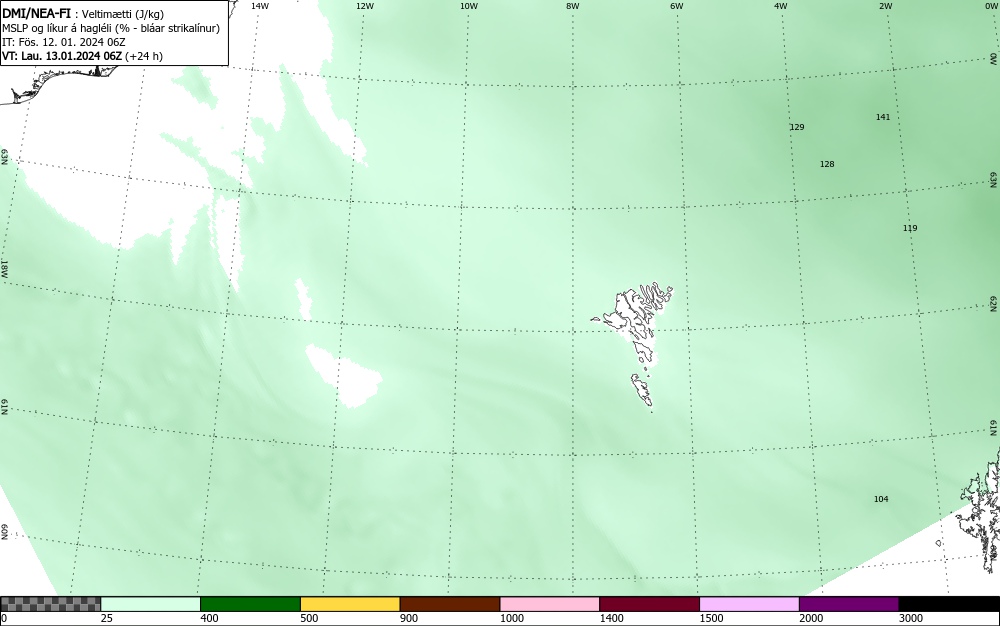Click the purple 2000–3000 legend swatch
This screenshot has width=1000, height=626.
click(849, 604)
